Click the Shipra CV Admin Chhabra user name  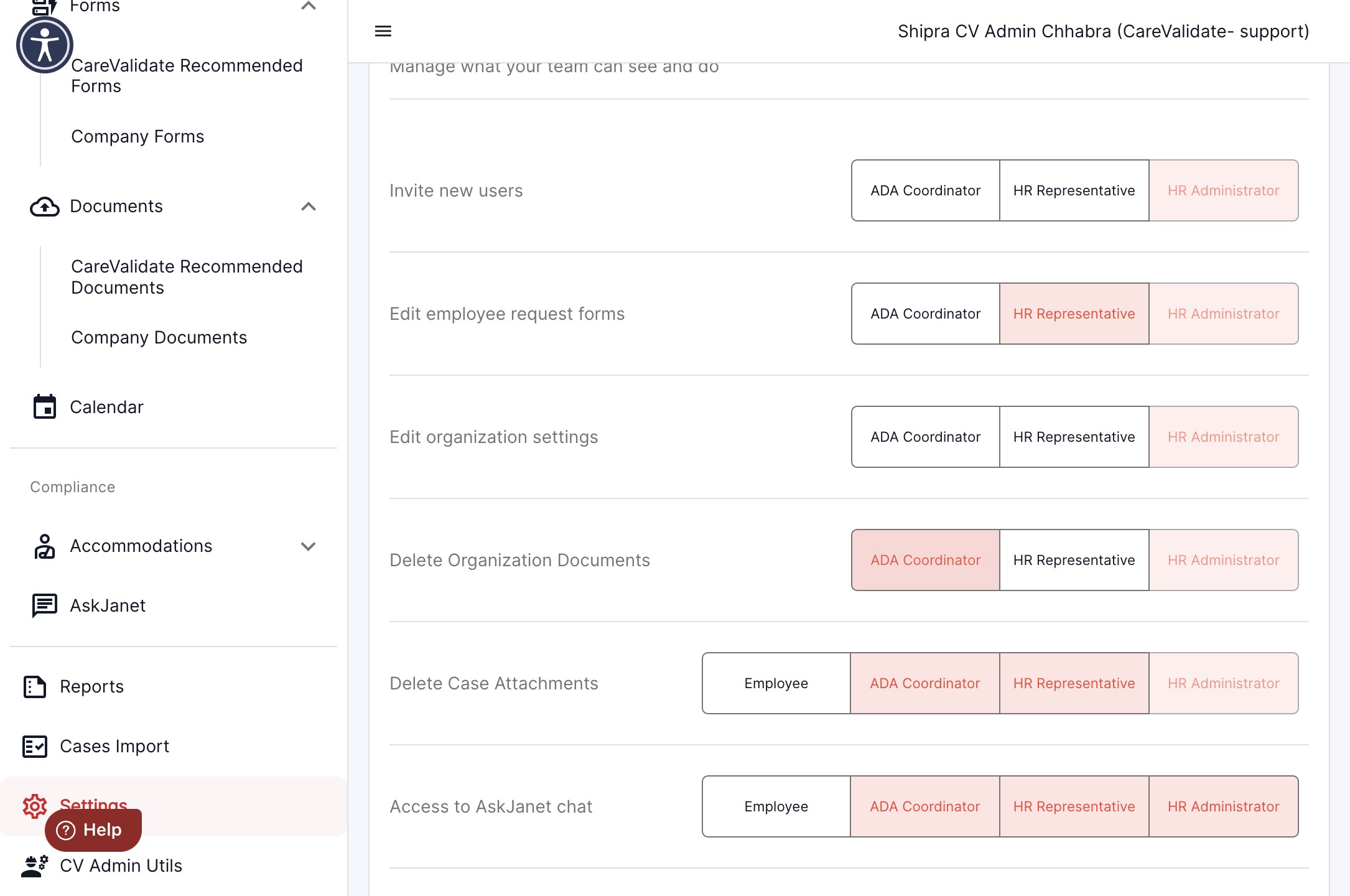tap(1103, 31)
